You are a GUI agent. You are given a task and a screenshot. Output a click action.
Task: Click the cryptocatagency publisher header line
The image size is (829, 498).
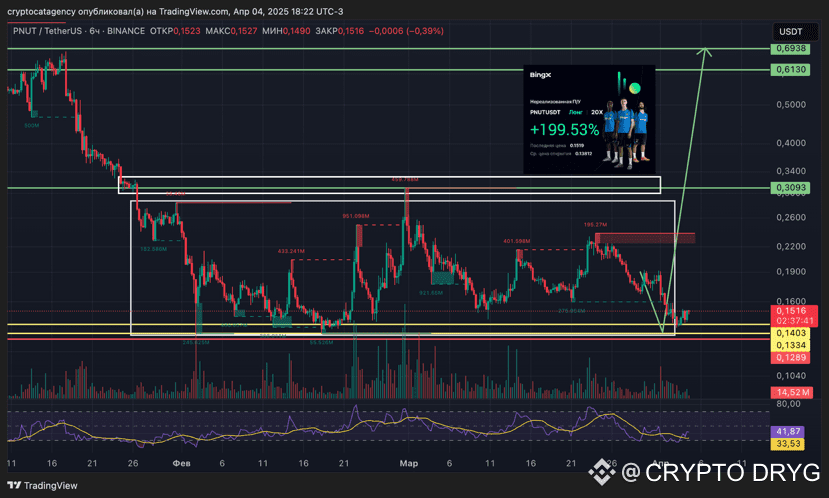(x=175, y=11)
